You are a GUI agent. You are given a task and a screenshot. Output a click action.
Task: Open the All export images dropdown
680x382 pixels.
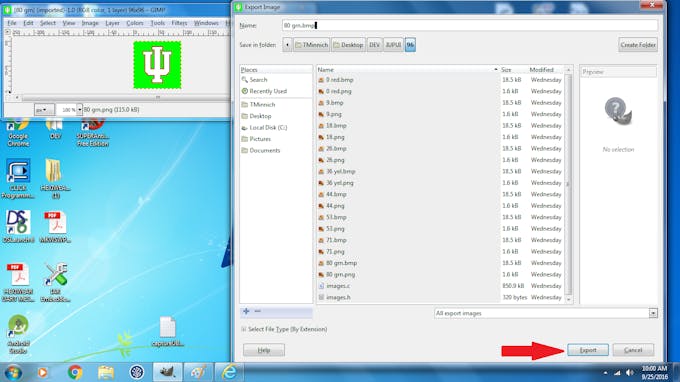[x=546, y=313]
